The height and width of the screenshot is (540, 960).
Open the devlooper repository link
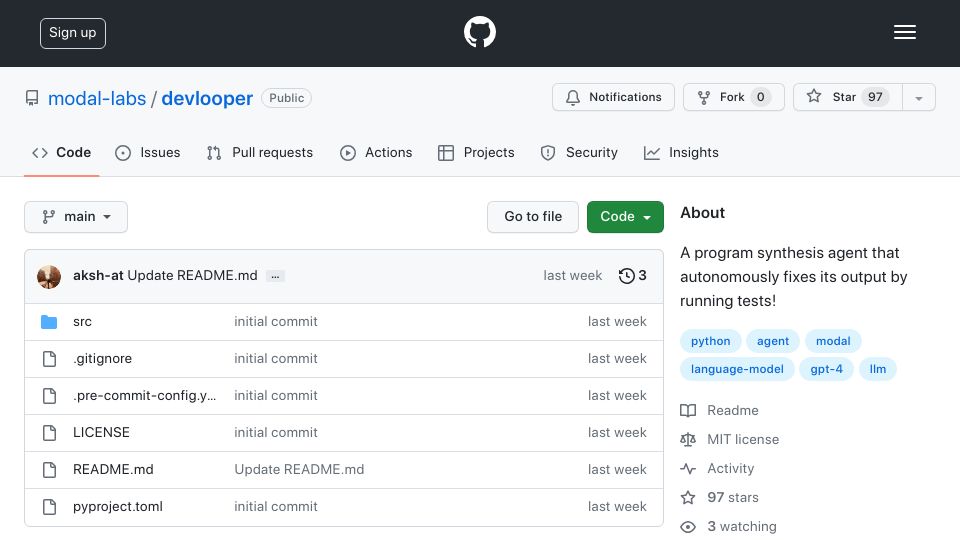tap(207, 99)
